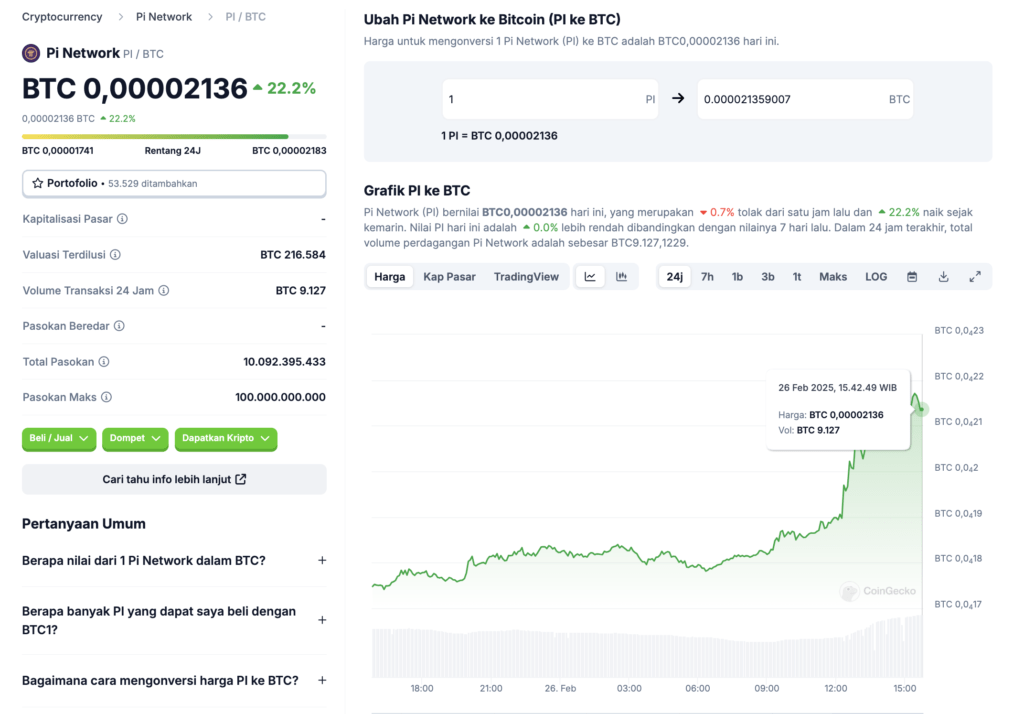Click the large 22.2% change indicator
Viewport: 1024px width, 714px height.
(x=284, y=88)
